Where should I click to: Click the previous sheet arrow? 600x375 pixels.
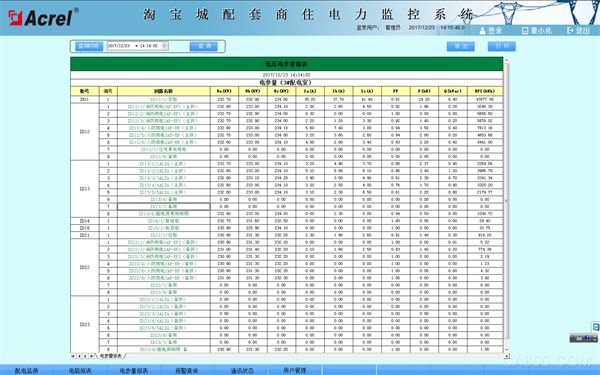[79, 356]
